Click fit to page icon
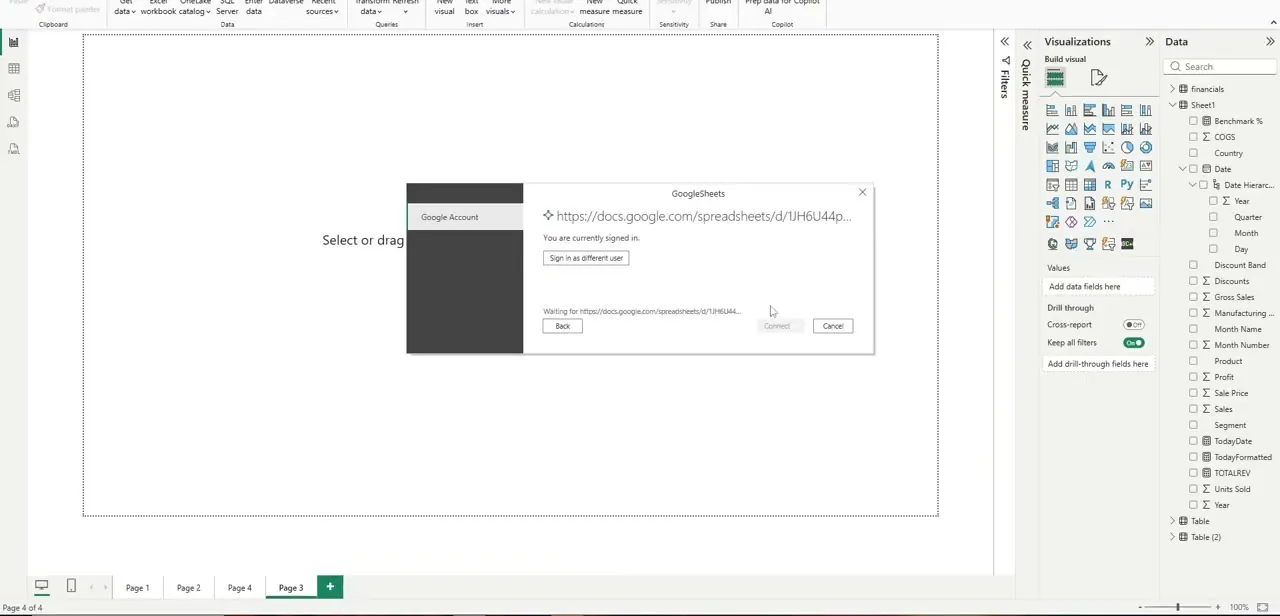1280x616 pixels. coord(1263,607)
